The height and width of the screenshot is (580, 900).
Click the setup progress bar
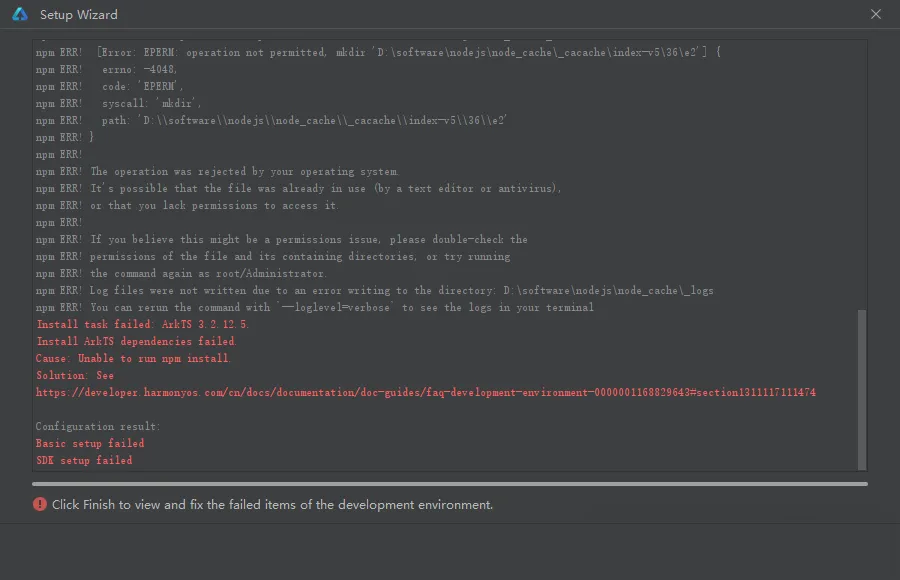click(x=449, y=484)
